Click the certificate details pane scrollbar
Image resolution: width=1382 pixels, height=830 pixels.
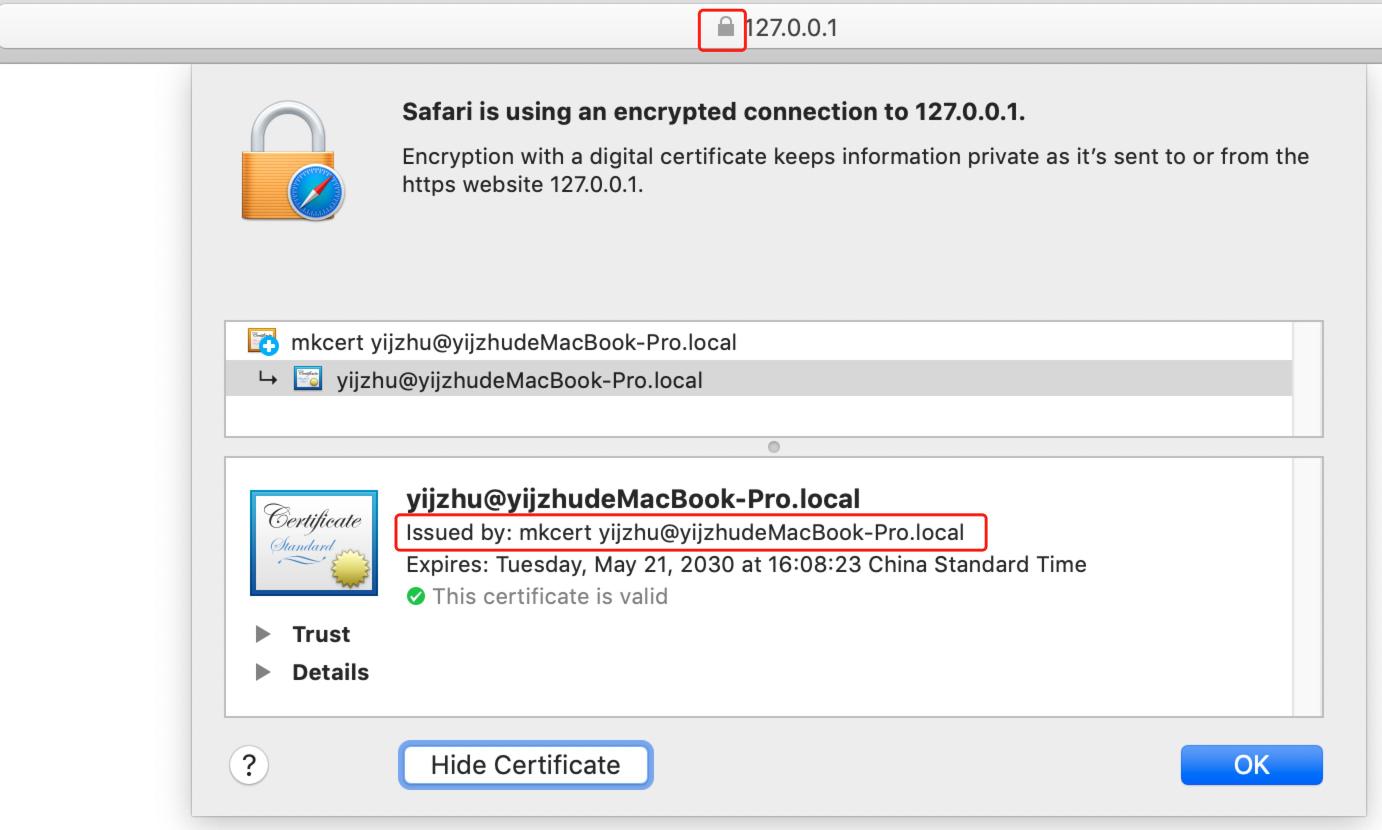(x=1307, y=587)
